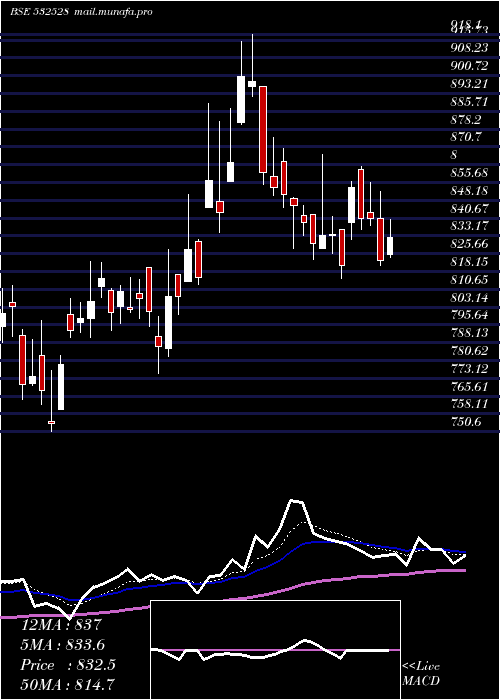Select the 833.17 price axis label
This screenshot has height=700, width=500.
468,226
